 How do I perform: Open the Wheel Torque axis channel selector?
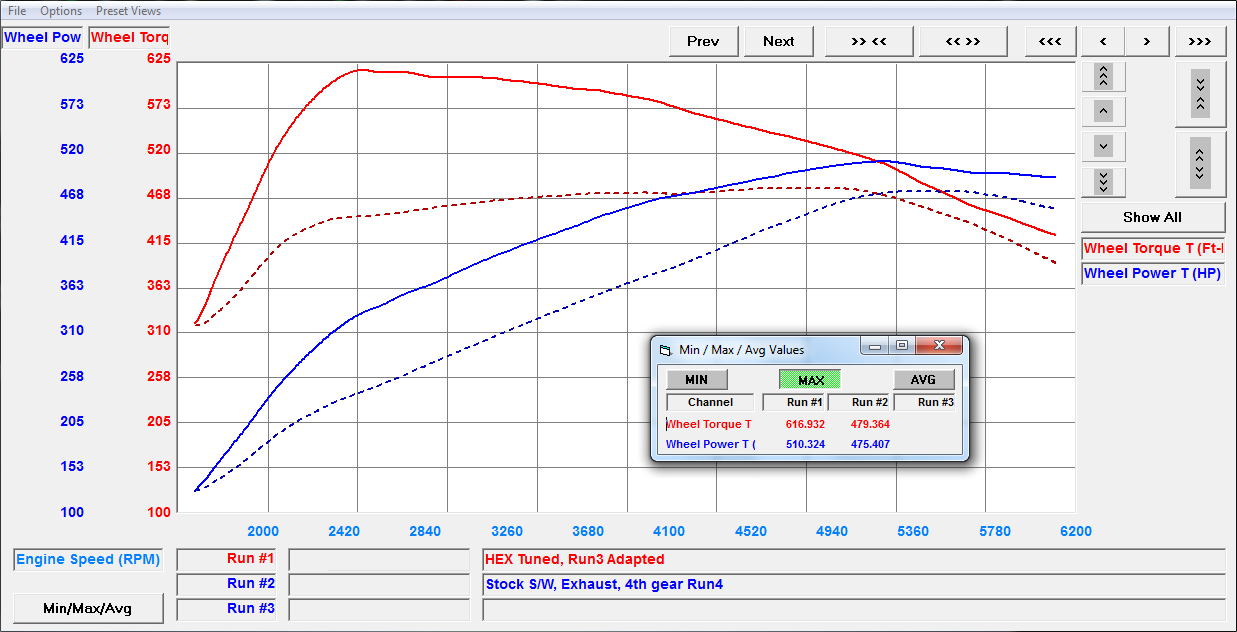point(129,38)
